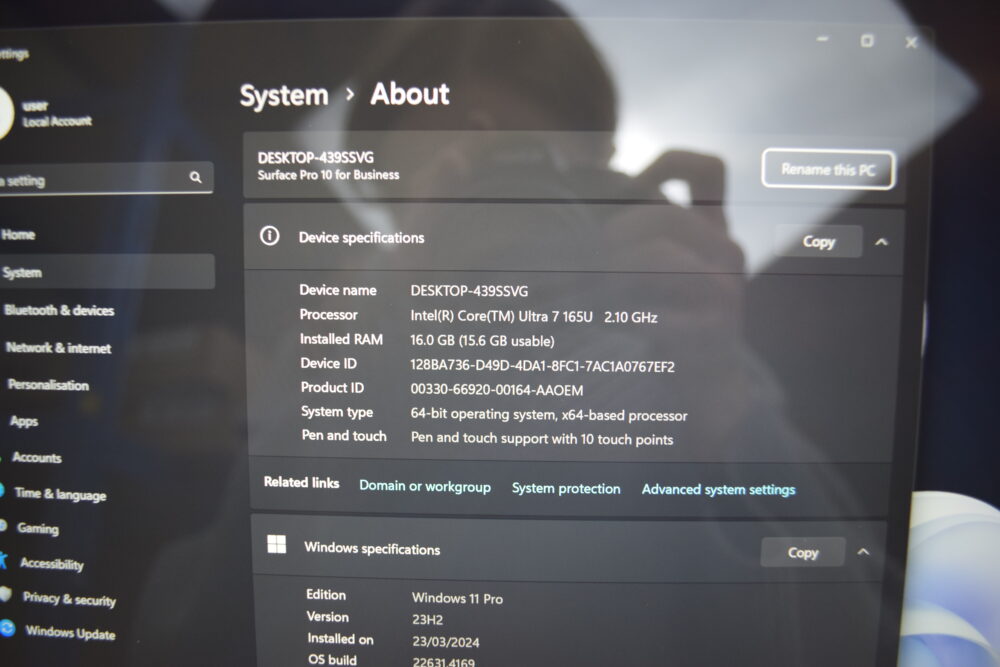Open System protection link
This screenshot has height=667, width=1000.
pos(566,488)
